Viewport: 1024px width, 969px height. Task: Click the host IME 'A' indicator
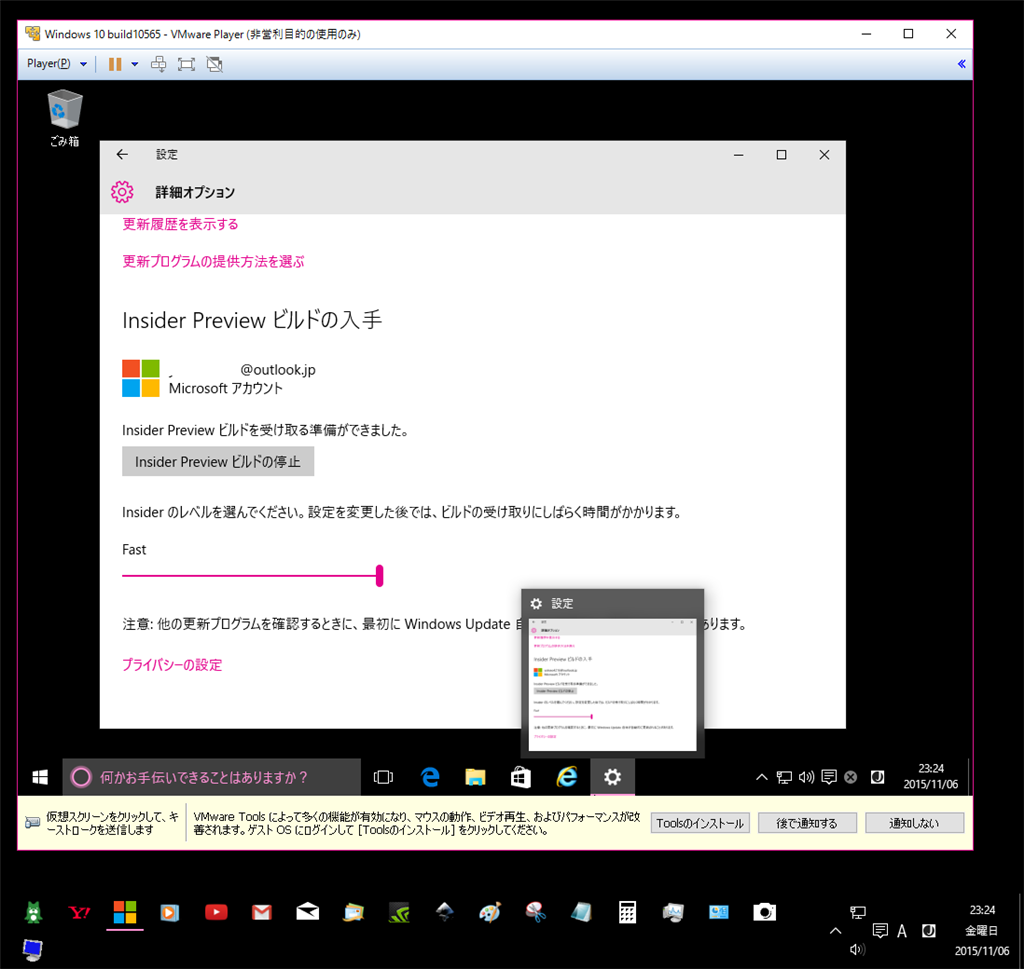(902, 931)
